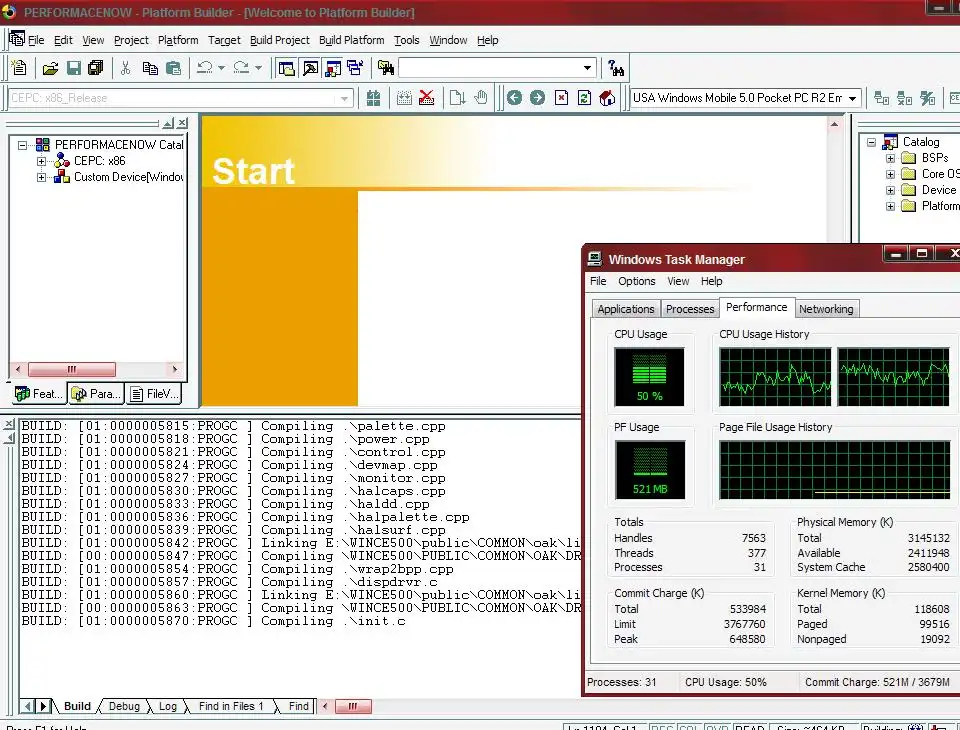Click the Redo arrow icon
This screenshot has height=730, width=960.
point(242,68)
